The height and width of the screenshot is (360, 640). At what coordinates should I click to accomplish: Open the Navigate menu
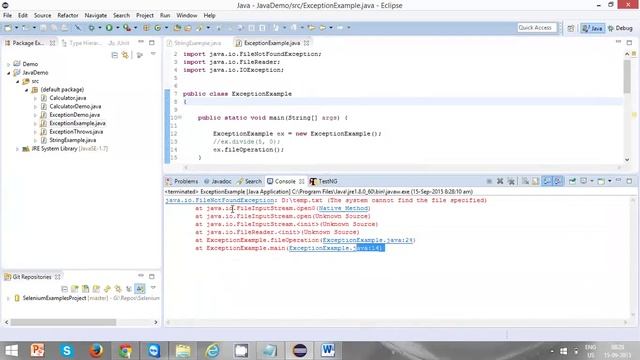(96, 16)
